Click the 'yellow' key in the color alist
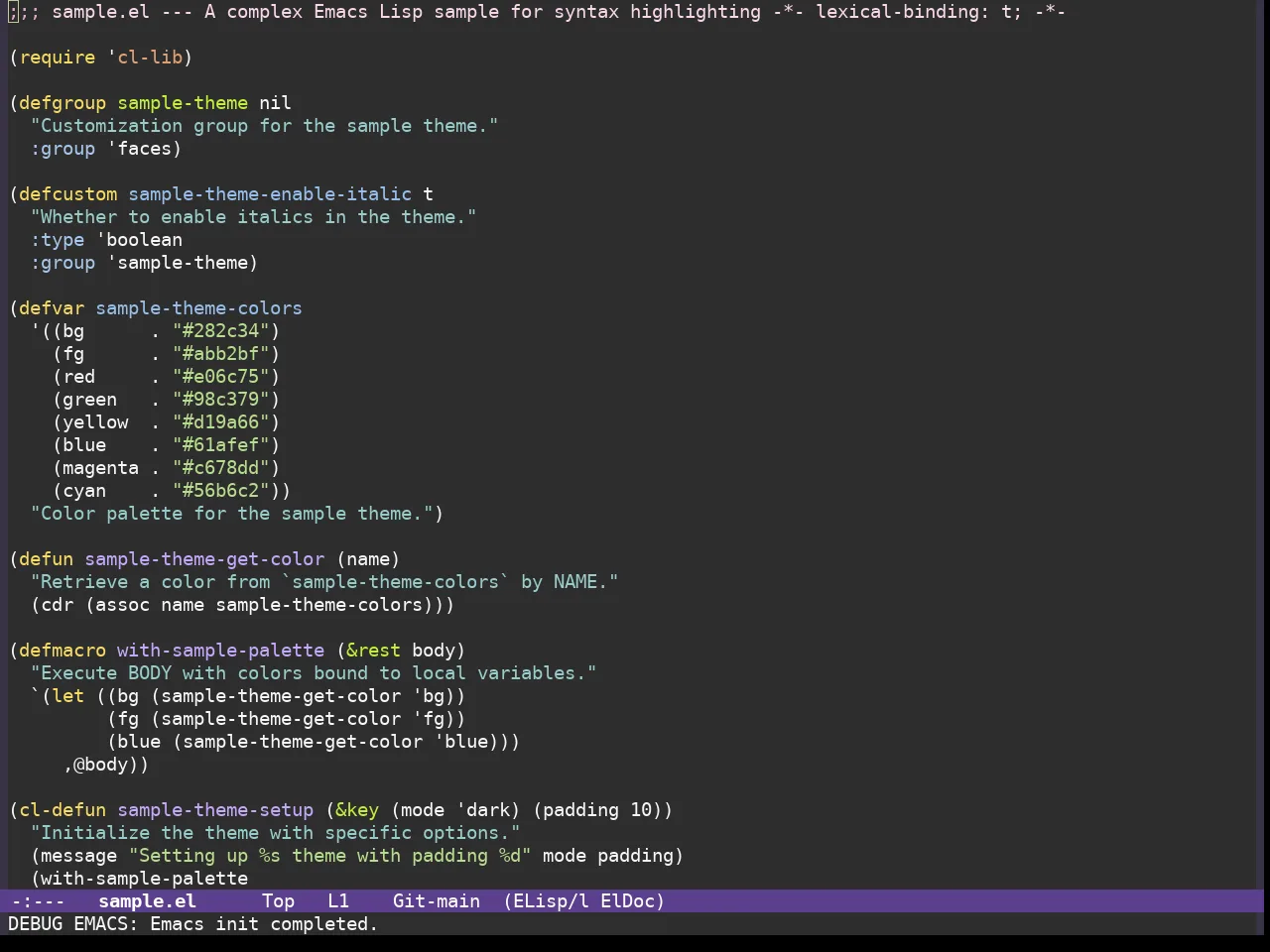This screenshot has height=952, width=1270. coord(95,421)
